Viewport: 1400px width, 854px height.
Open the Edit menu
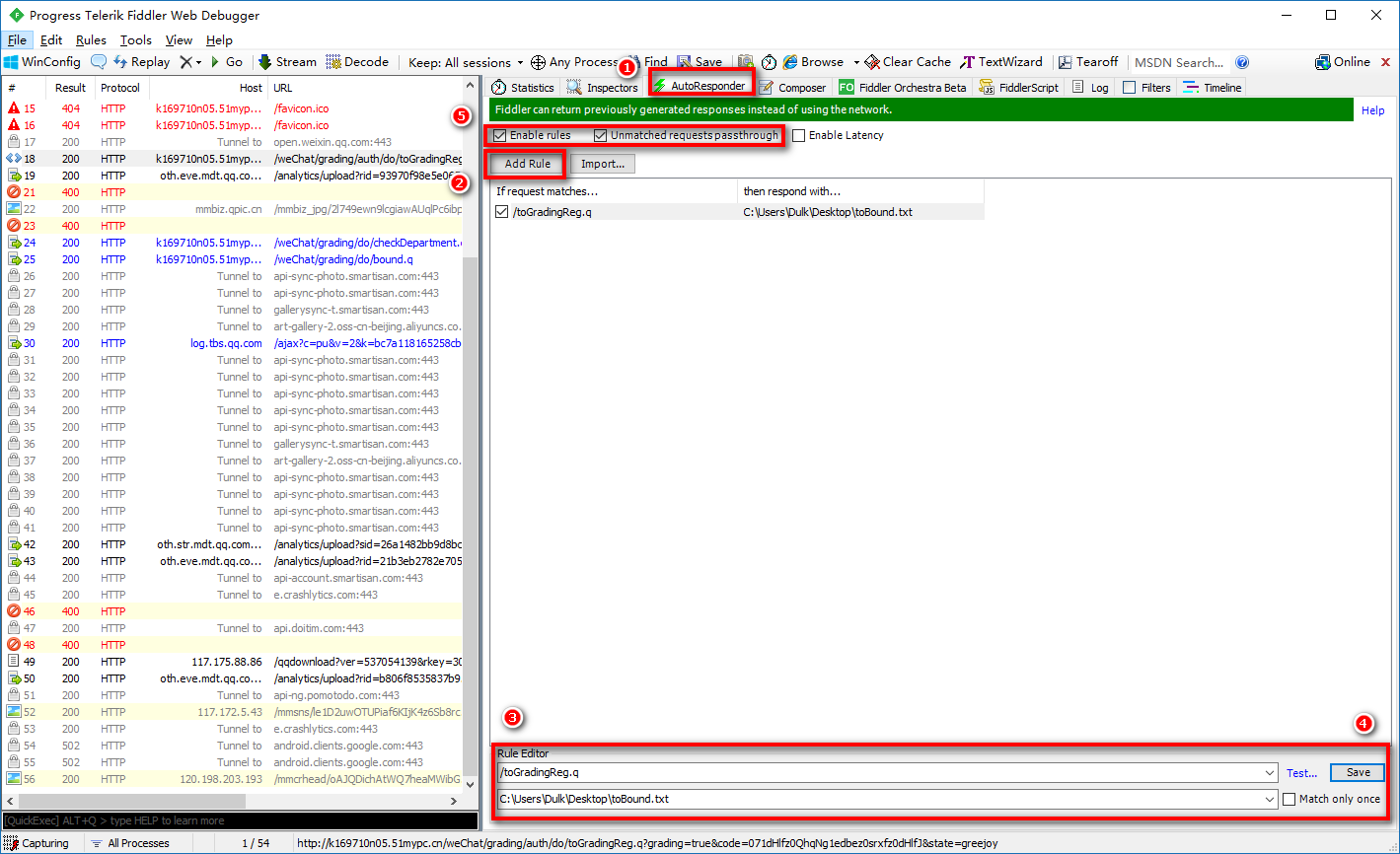51,40
